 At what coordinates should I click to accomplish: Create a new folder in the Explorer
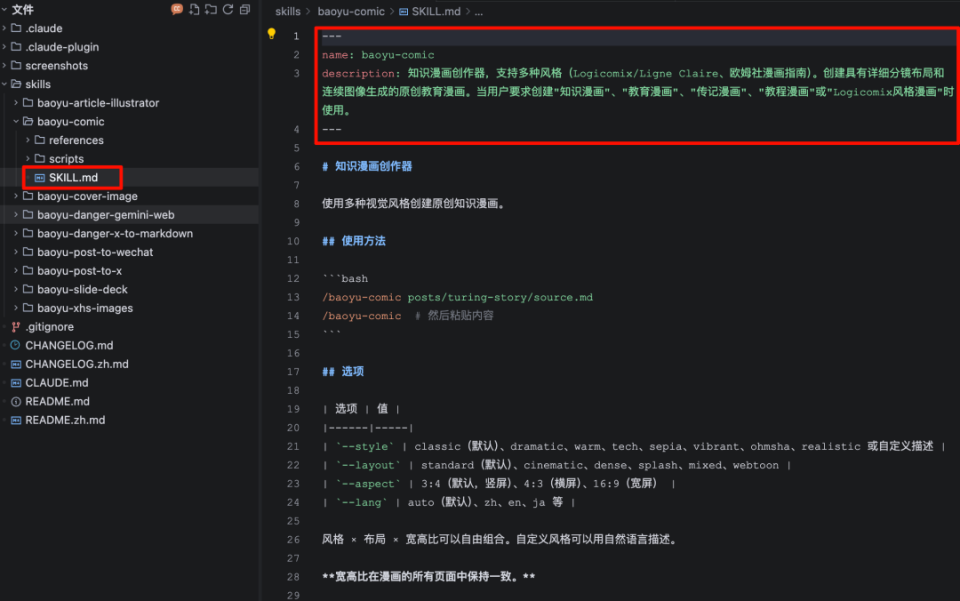pos(210,9)
